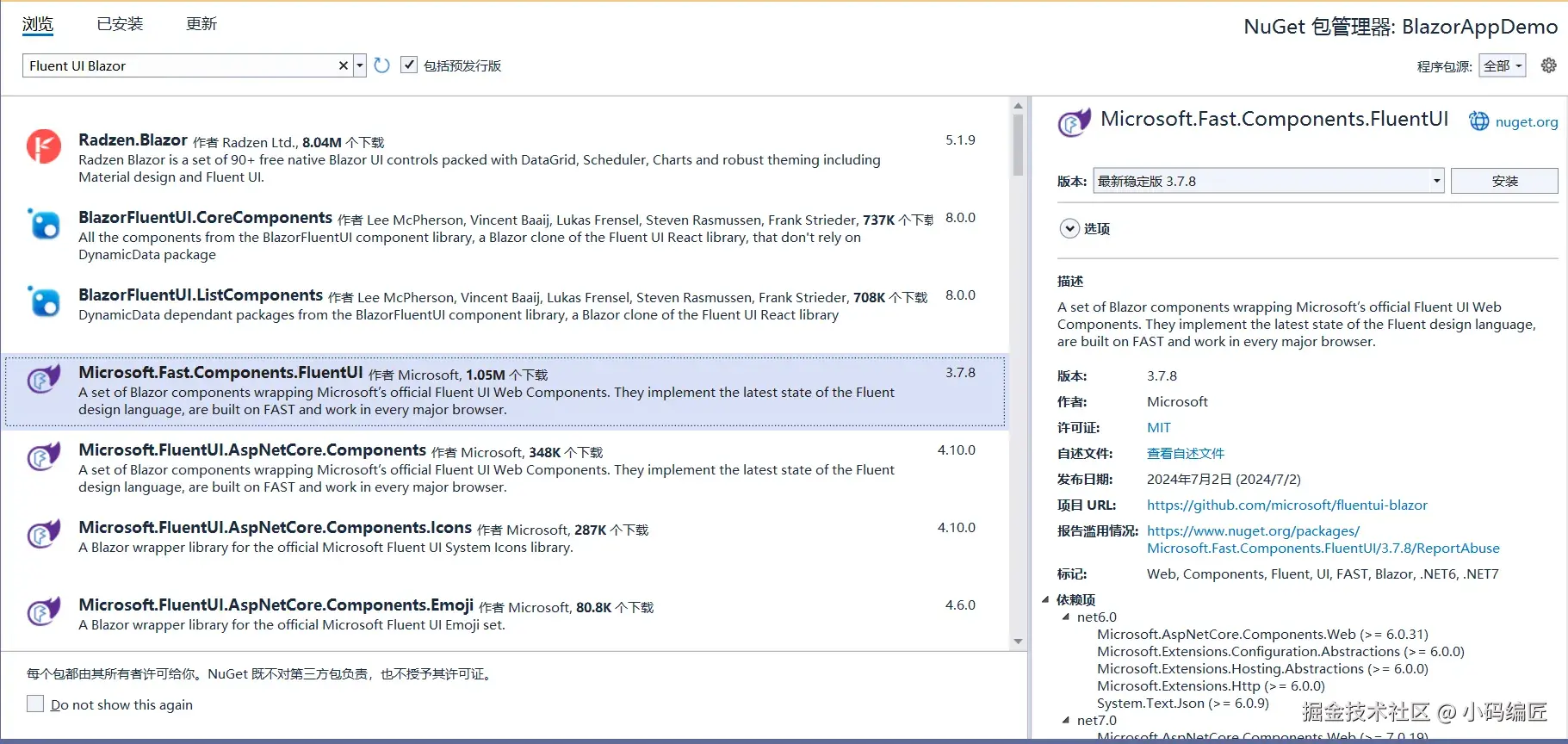Click the package list scrollbar thumb
This screenshot has width=1568, height=744.
[x=1018, y=145]
